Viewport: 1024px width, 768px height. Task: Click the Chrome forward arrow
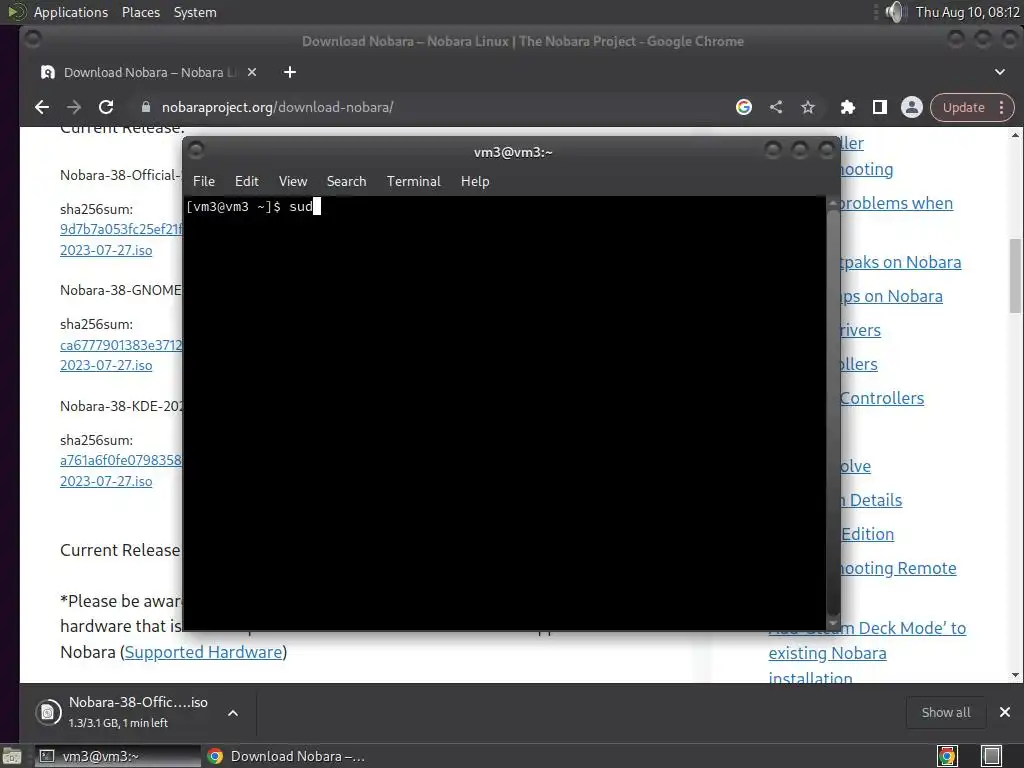(x=74, y=107)
